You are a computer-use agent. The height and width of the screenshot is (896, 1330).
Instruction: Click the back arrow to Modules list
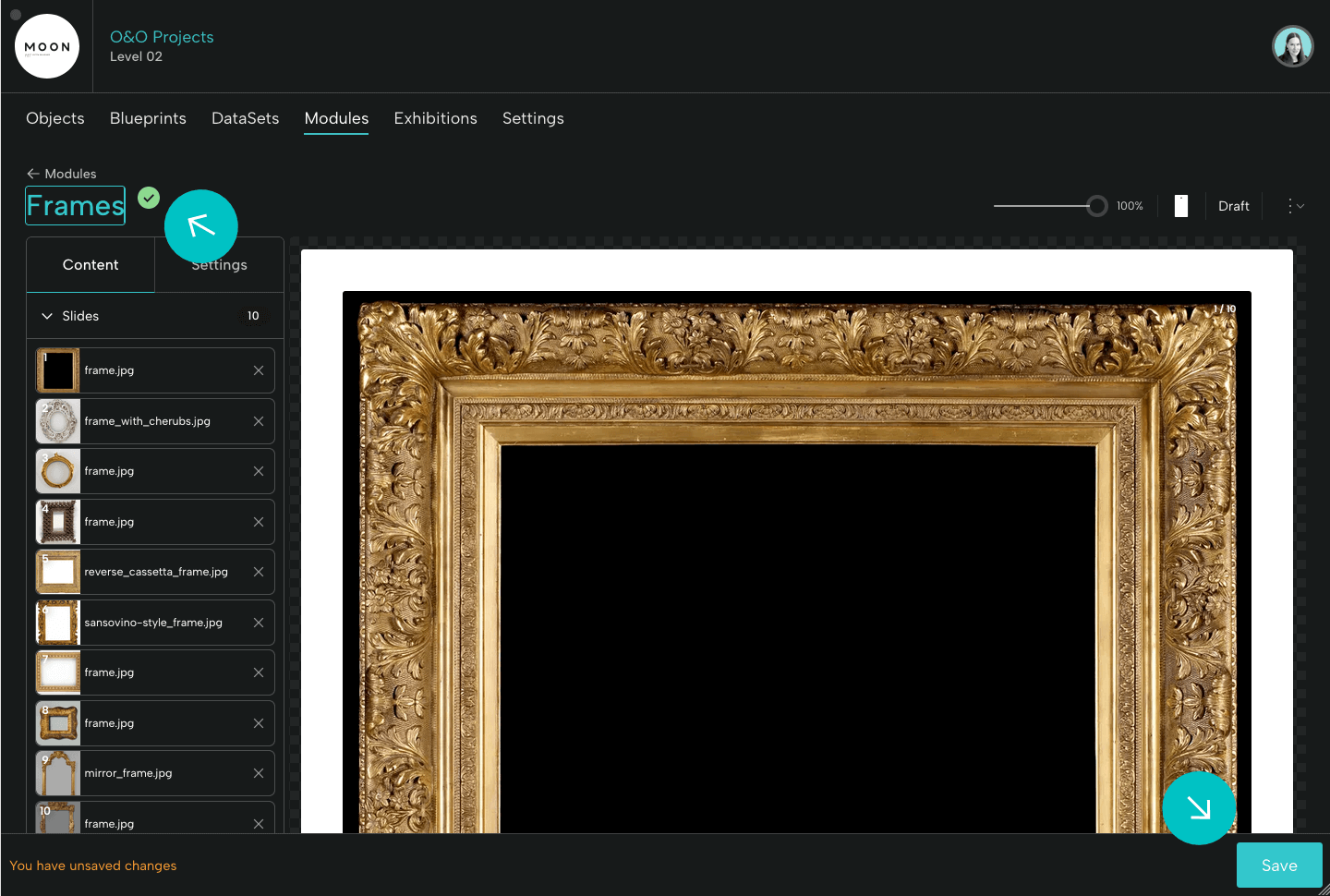pos(33,174)
